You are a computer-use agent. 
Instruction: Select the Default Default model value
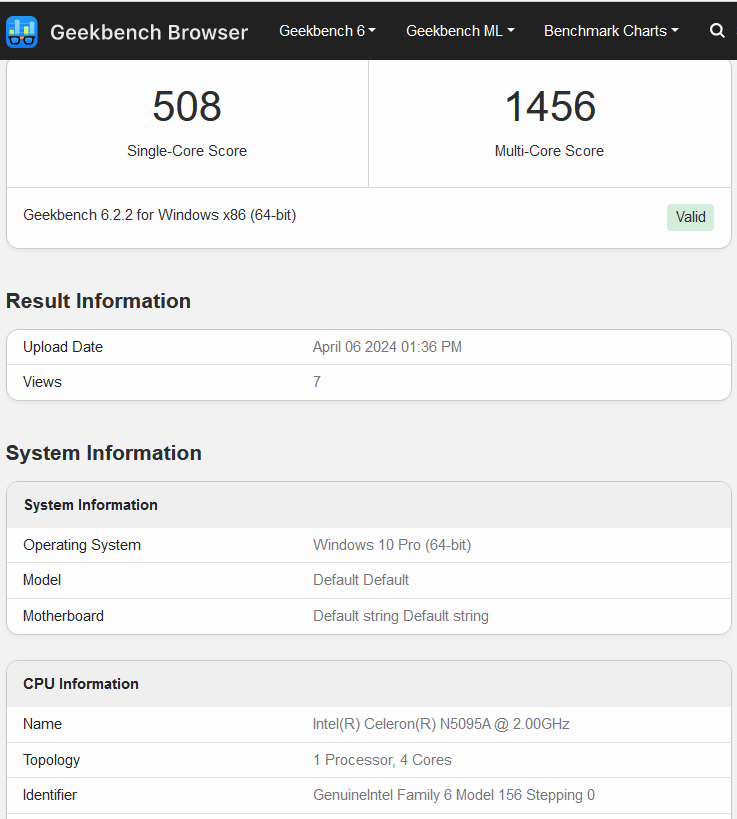point(361,580)
